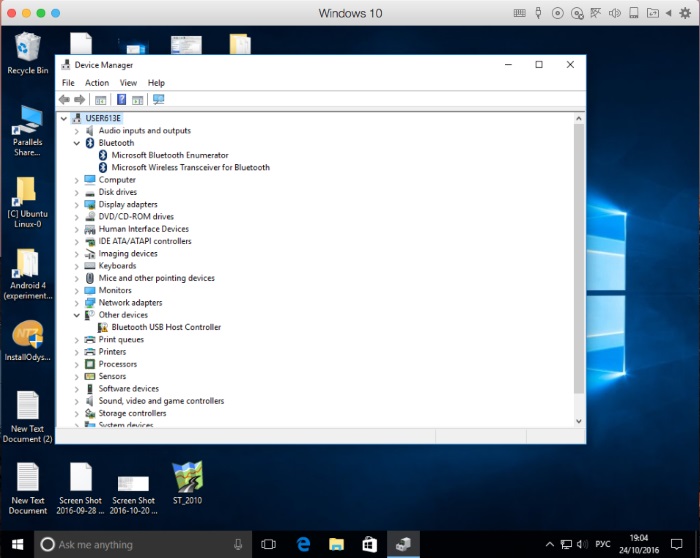The width and height of the screenshot is (700, 558).
Task: Select the Parallels Shared Folders desktop icon
Action: (28, 130)
